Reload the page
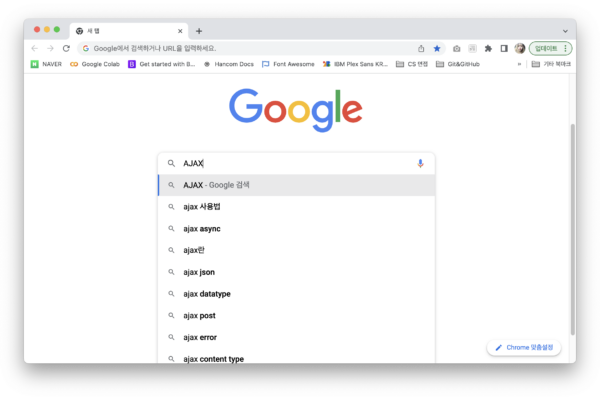This screenshot has width=600, height=400. coord(66,49)
